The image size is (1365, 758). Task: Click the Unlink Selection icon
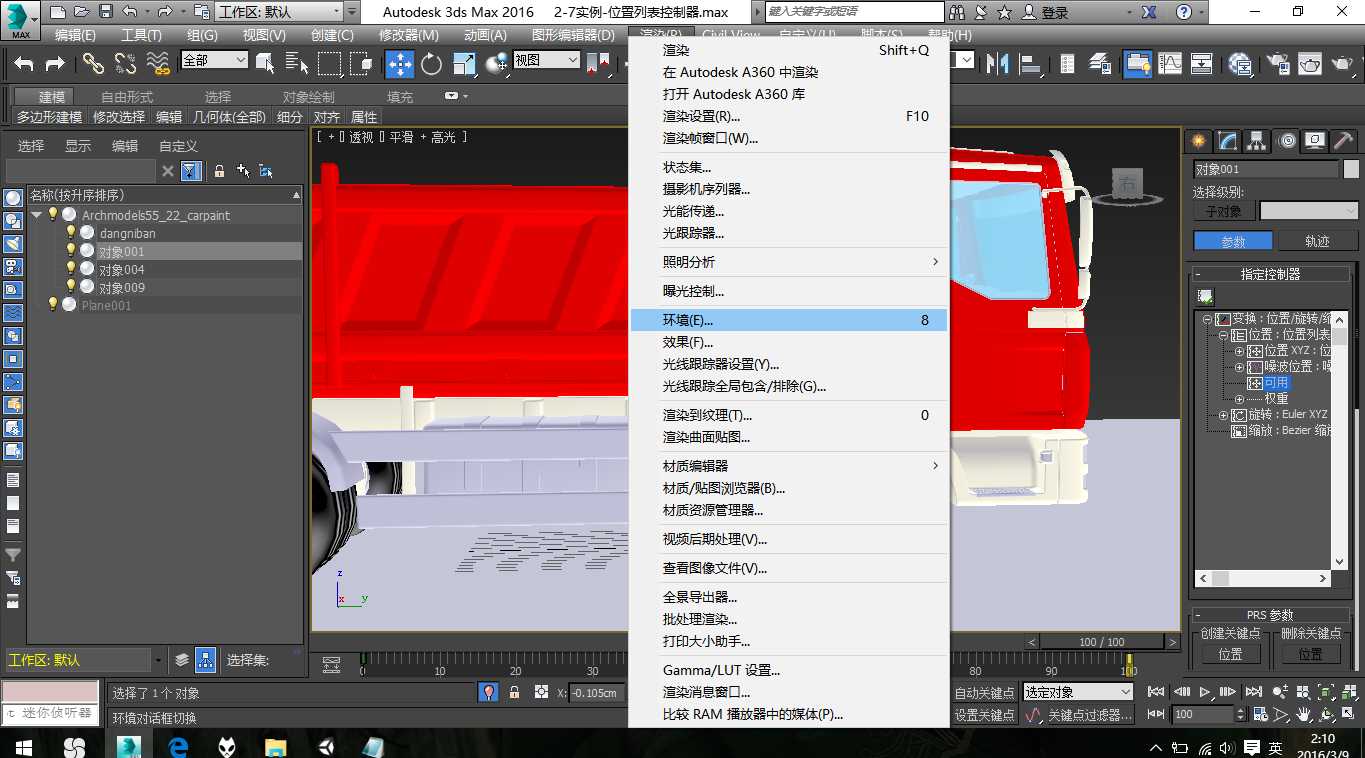125,64
